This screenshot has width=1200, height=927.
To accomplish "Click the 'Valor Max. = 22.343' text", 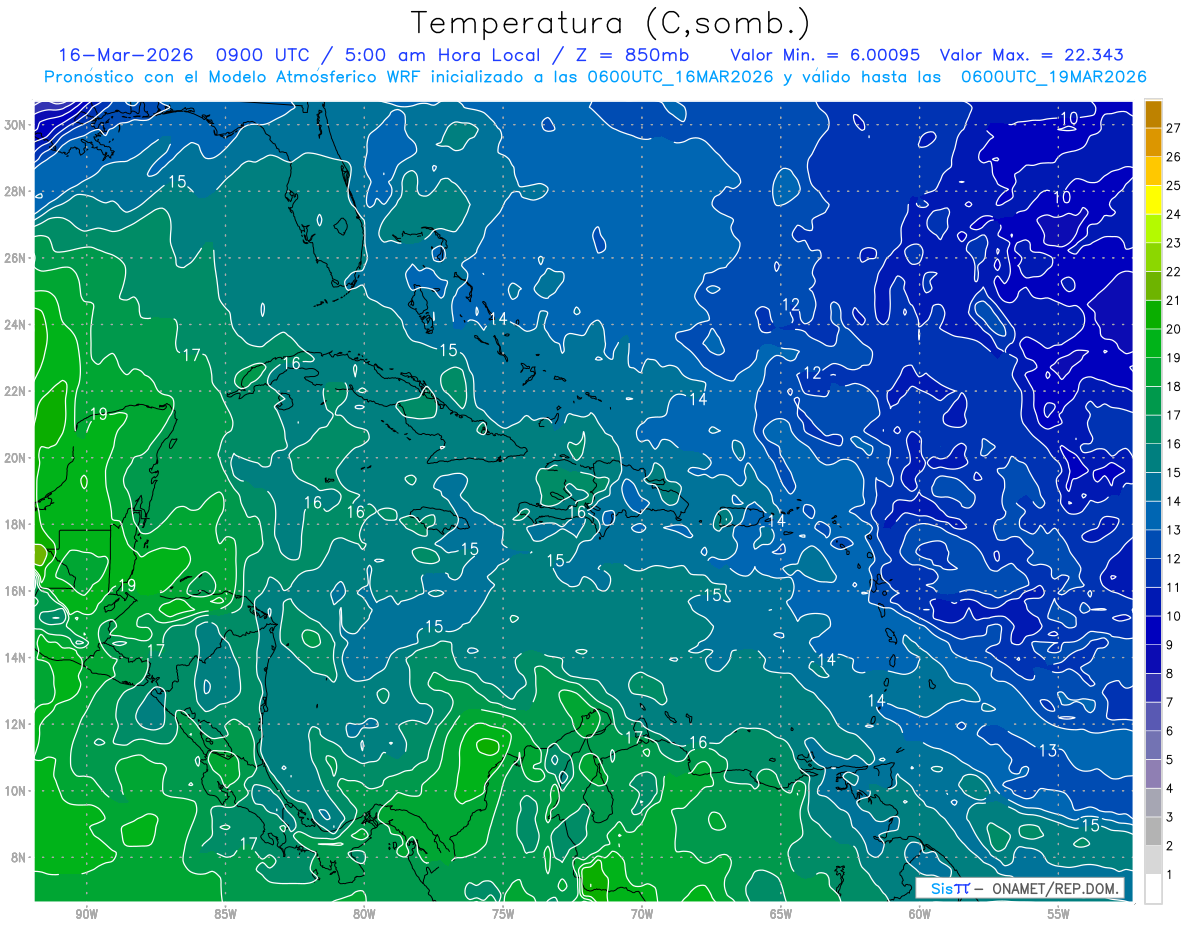I will pos(1032,55).
